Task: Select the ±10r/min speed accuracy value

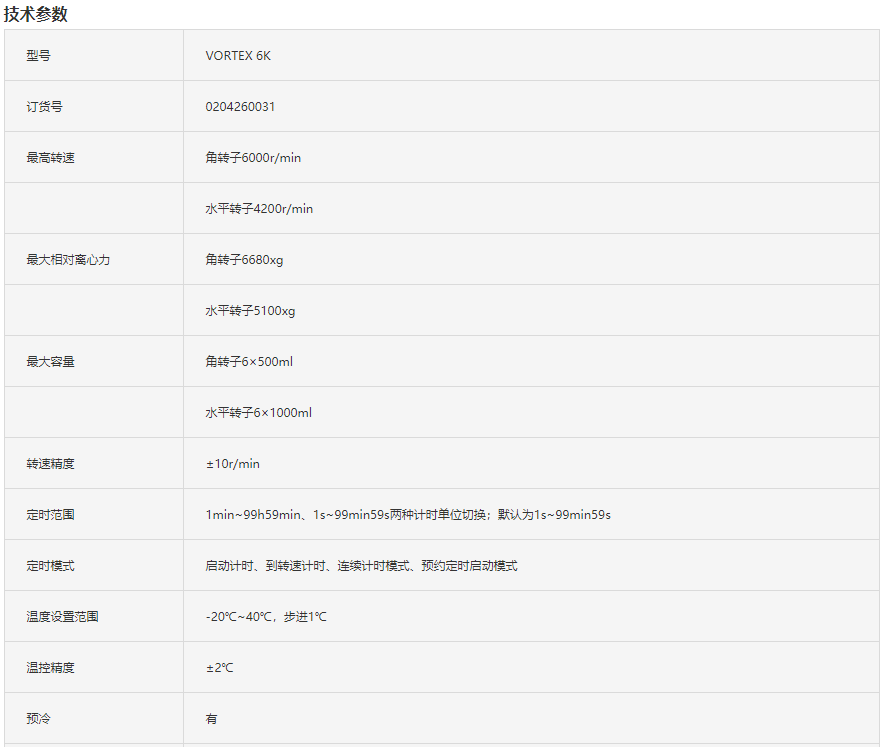Action: [x=232, y=464]
